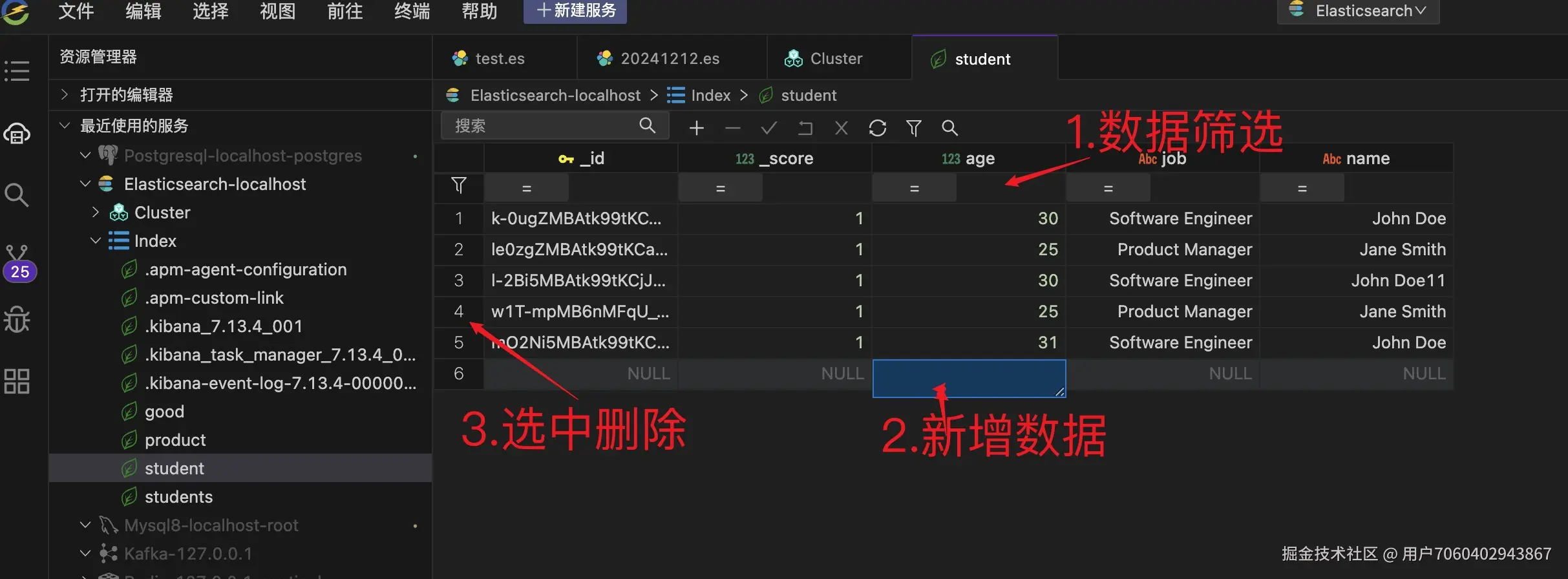Click the filter row funnel icon
Viewport: 1568px width, 579px height.
tap(459, 186)
